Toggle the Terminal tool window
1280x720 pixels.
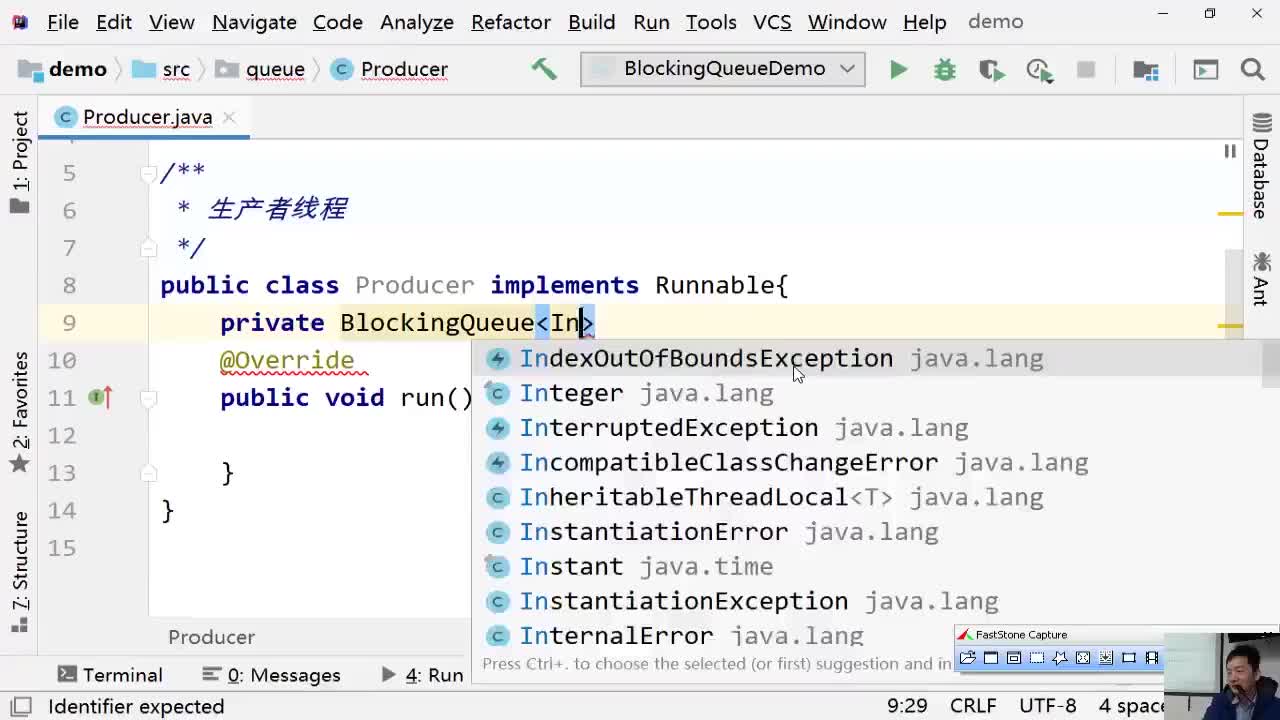click(x=110, y=675)
